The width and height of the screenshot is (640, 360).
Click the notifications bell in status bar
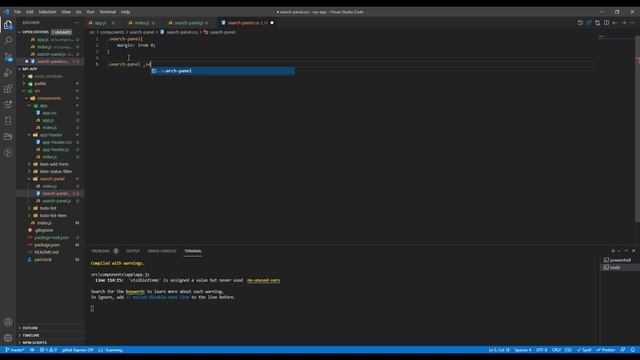(x=633, y=350)
